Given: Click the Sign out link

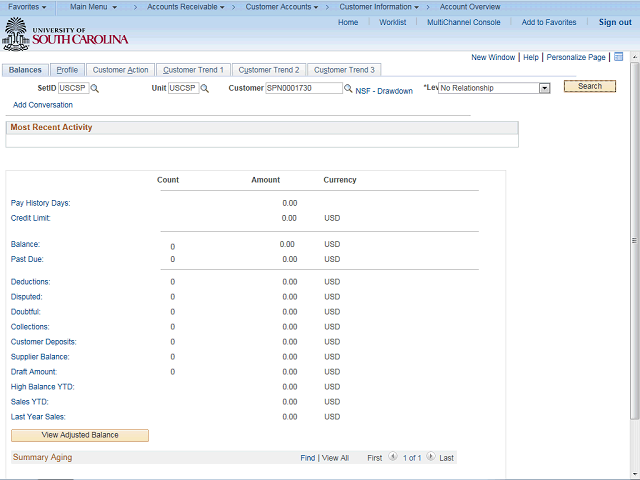Looking at the screenshot, I should [x=615, y=22].
